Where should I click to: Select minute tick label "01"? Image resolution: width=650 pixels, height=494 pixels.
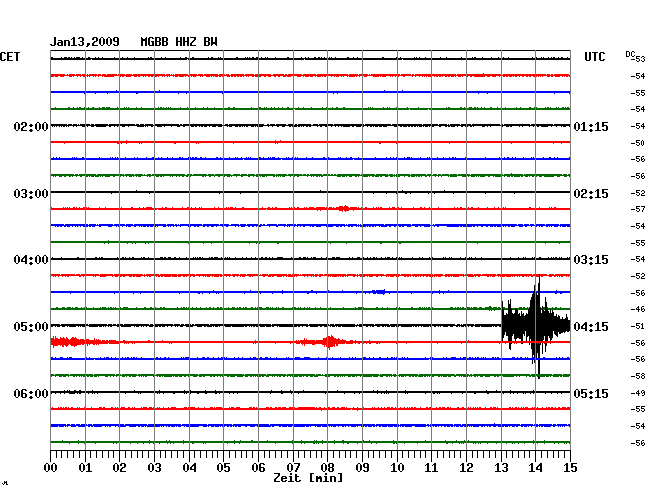[x=85, y=468]
